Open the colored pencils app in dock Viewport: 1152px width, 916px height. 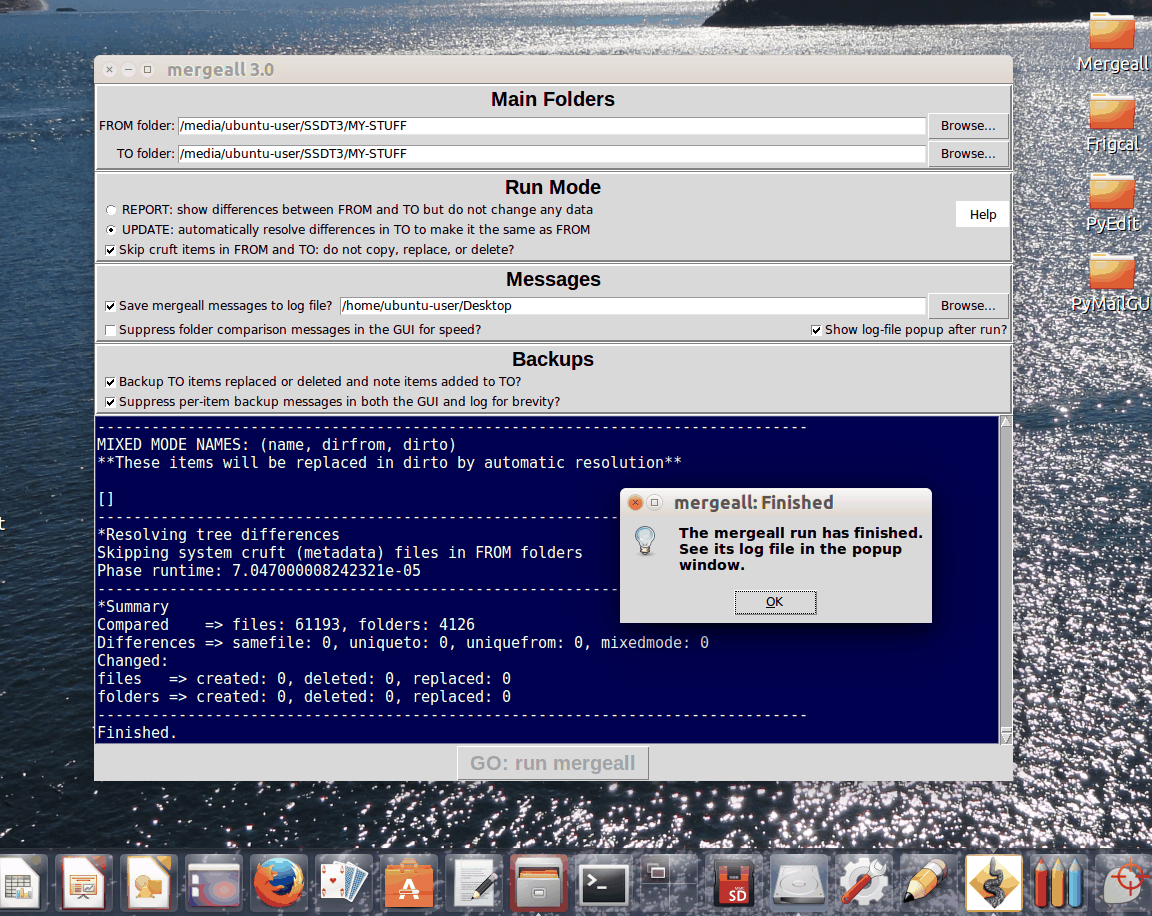click(1059, 882)
